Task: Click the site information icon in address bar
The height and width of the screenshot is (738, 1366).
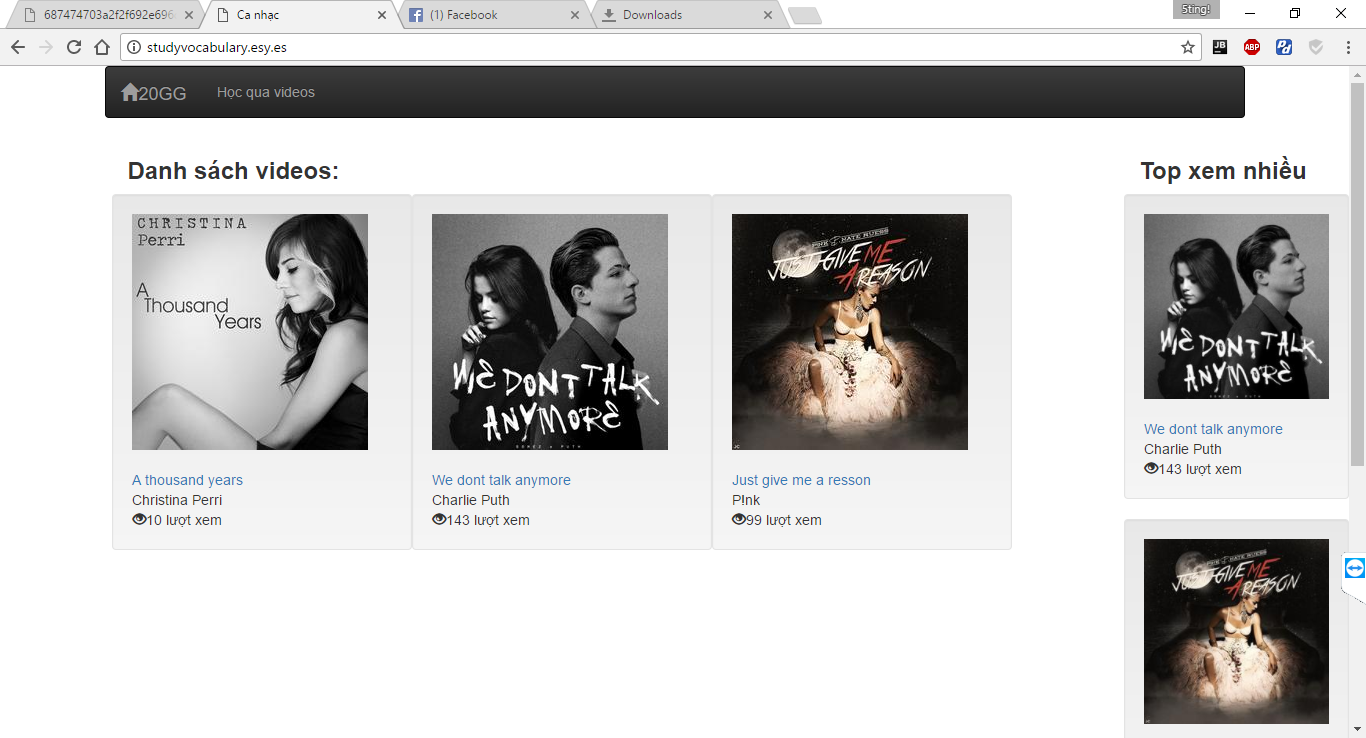Action: point(134,47)
